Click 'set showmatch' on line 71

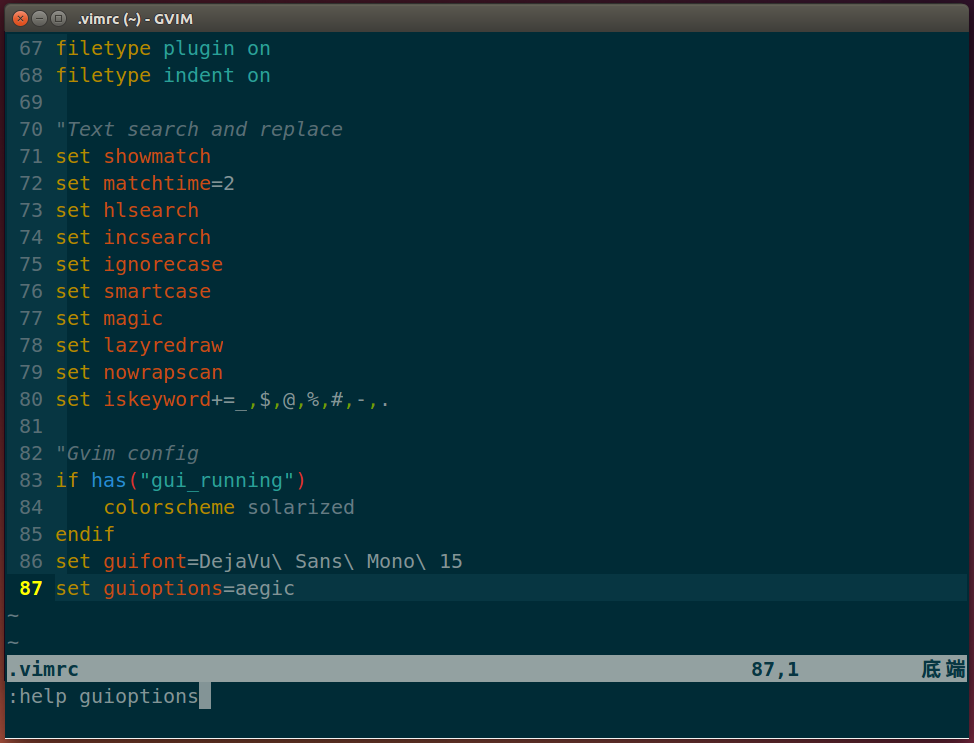pos(133,157)
